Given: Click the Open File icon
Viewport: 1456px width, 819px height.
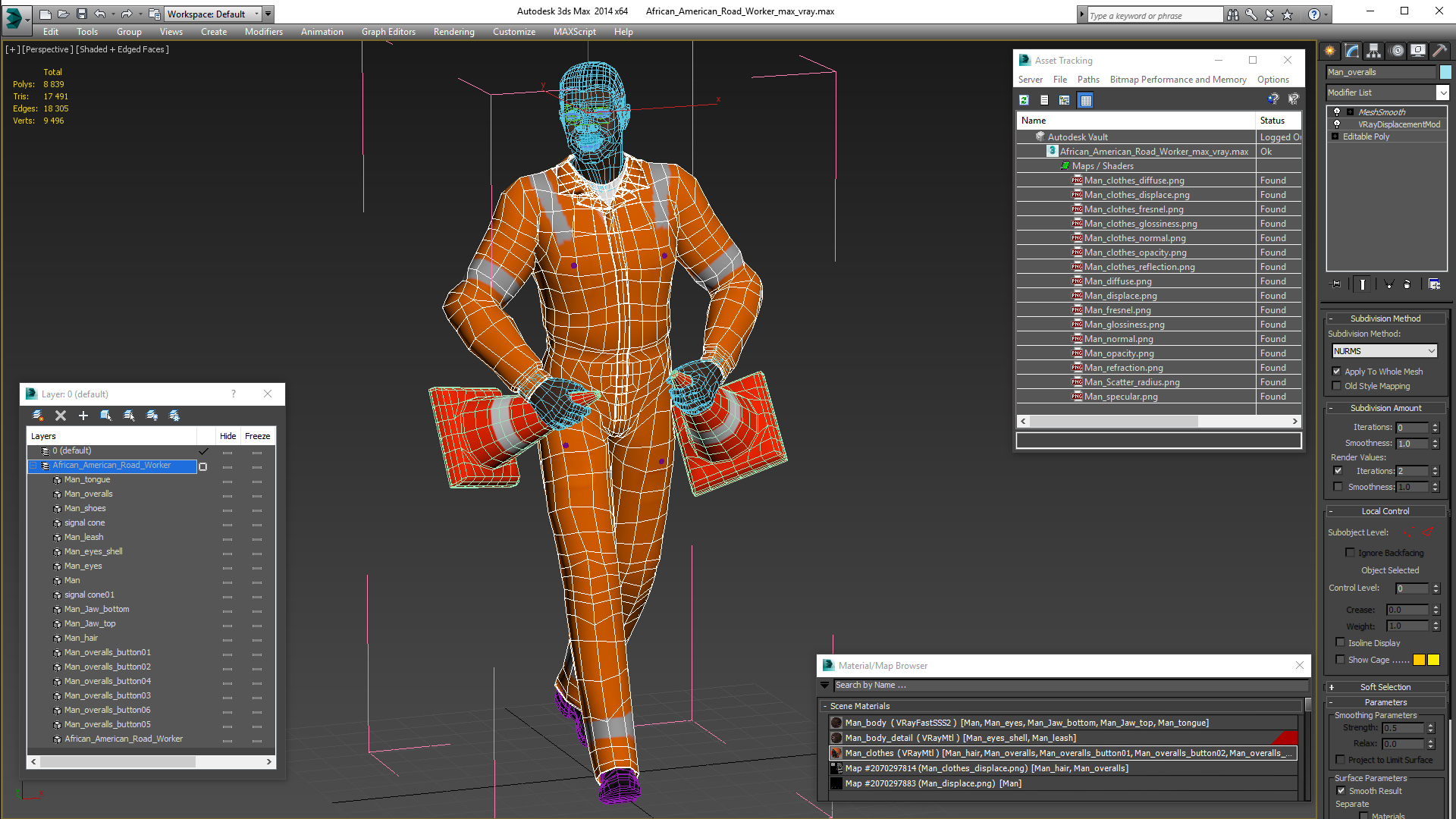Looking at the screenshot, I should point(64,14).
